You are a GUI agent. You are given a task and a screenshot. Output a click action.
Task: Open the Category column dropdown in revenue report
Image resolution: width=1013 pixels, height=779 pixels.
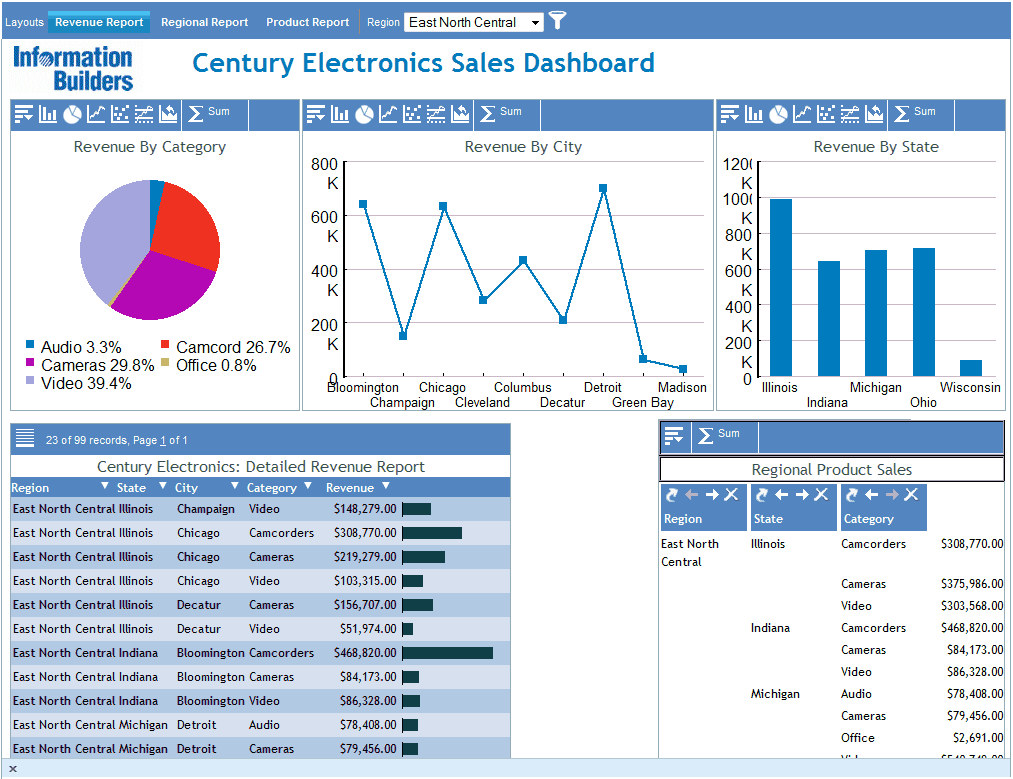tap(308, 486)
